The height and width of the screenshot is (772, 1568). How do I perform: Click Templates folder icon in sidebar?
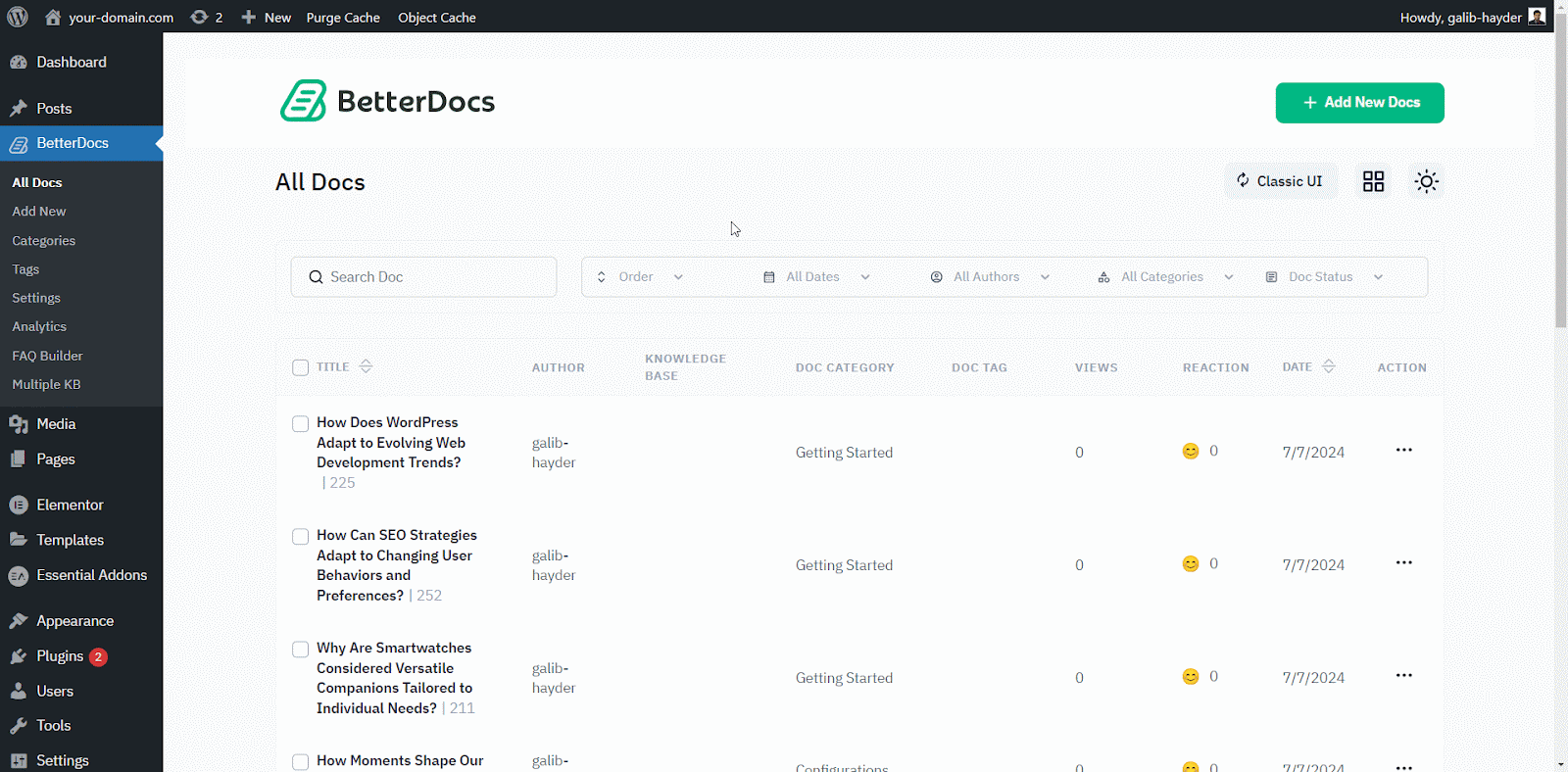click(x=18, y=540)
